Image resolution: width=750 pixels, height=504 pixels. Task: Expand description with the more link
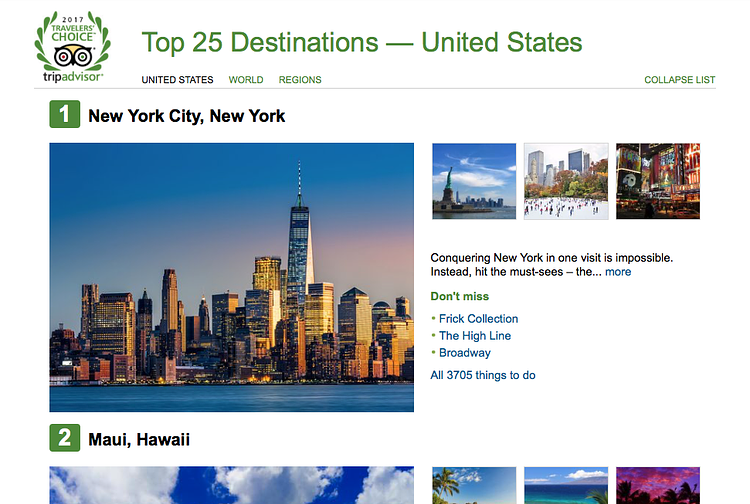[618, 272]
